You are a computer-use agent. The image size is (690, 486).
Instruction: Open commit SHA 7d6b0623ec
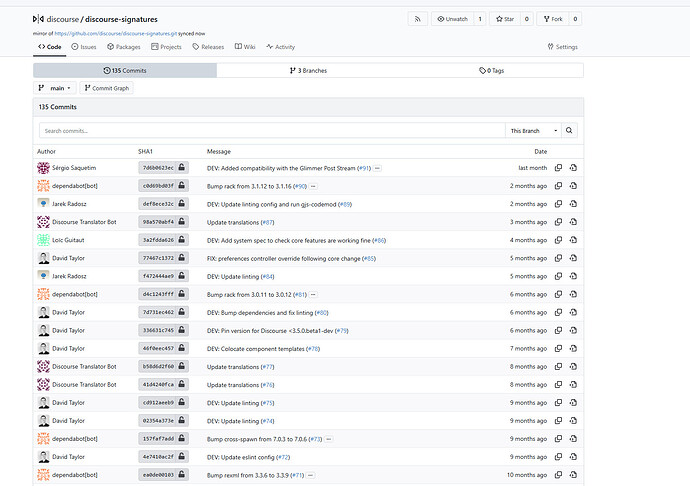(158, 168)
